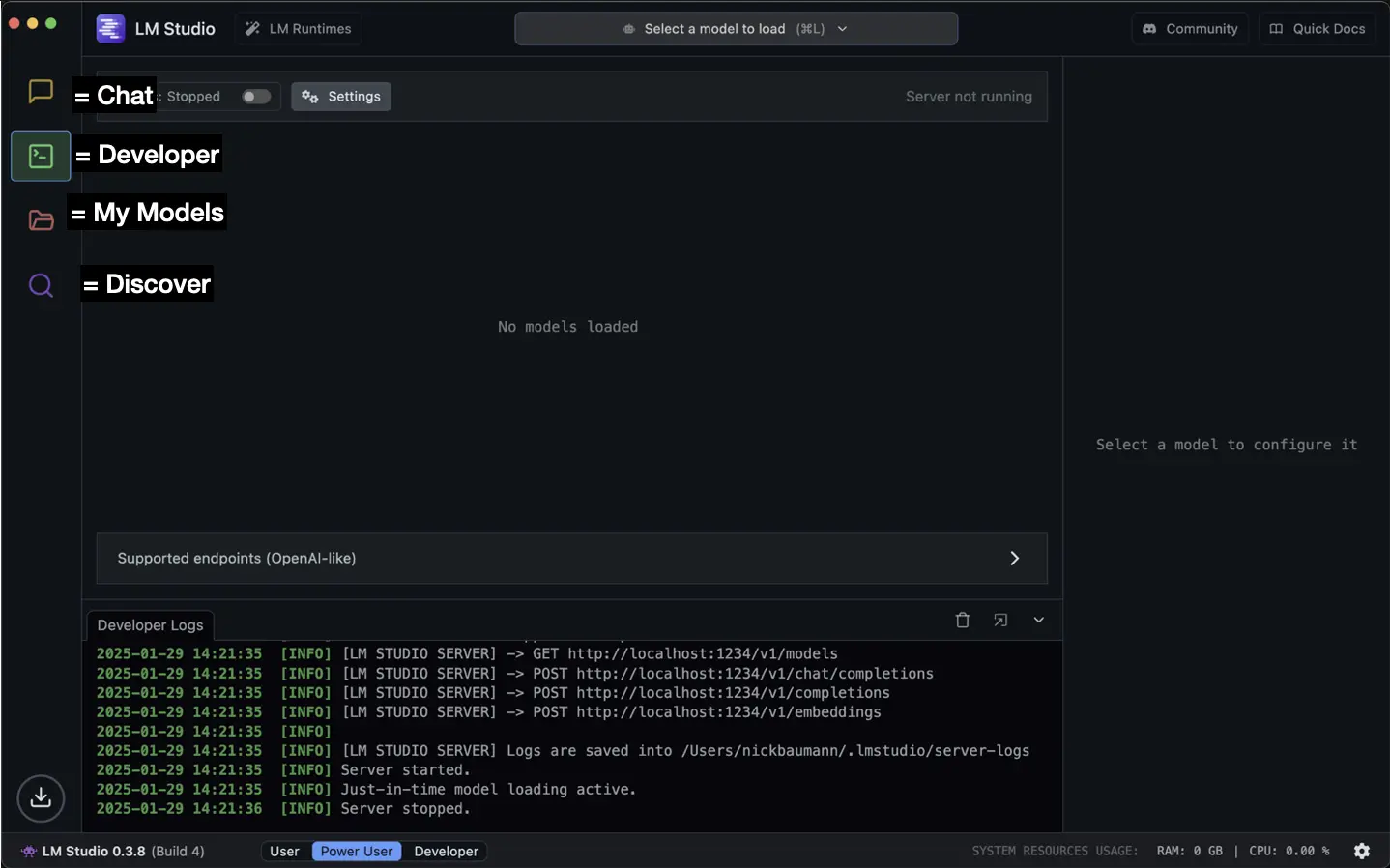Open Quick Docs
Viewport: 1390px width, 868px height.
pyautogui.click(x=1317, y=29)
